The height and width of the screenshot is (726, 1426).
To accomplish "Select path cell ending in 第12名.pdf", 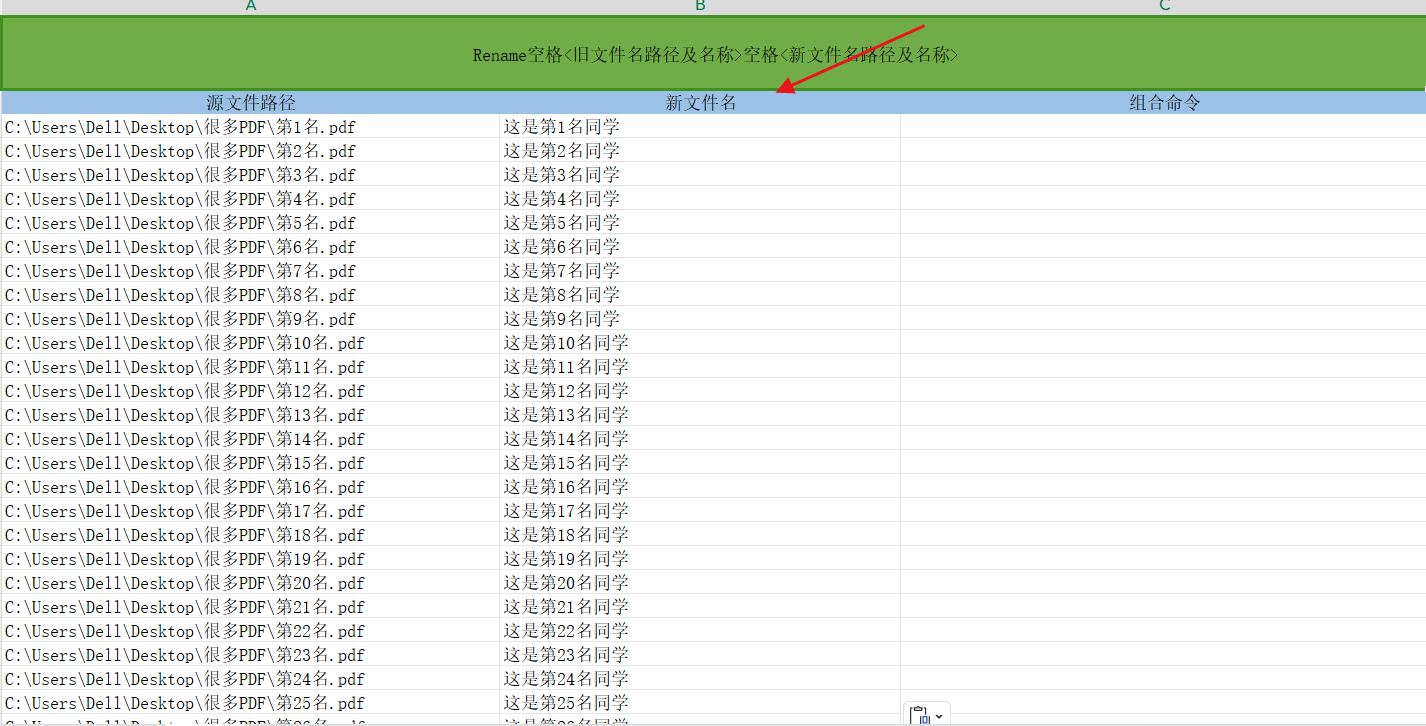I will [x=251, y=391].
